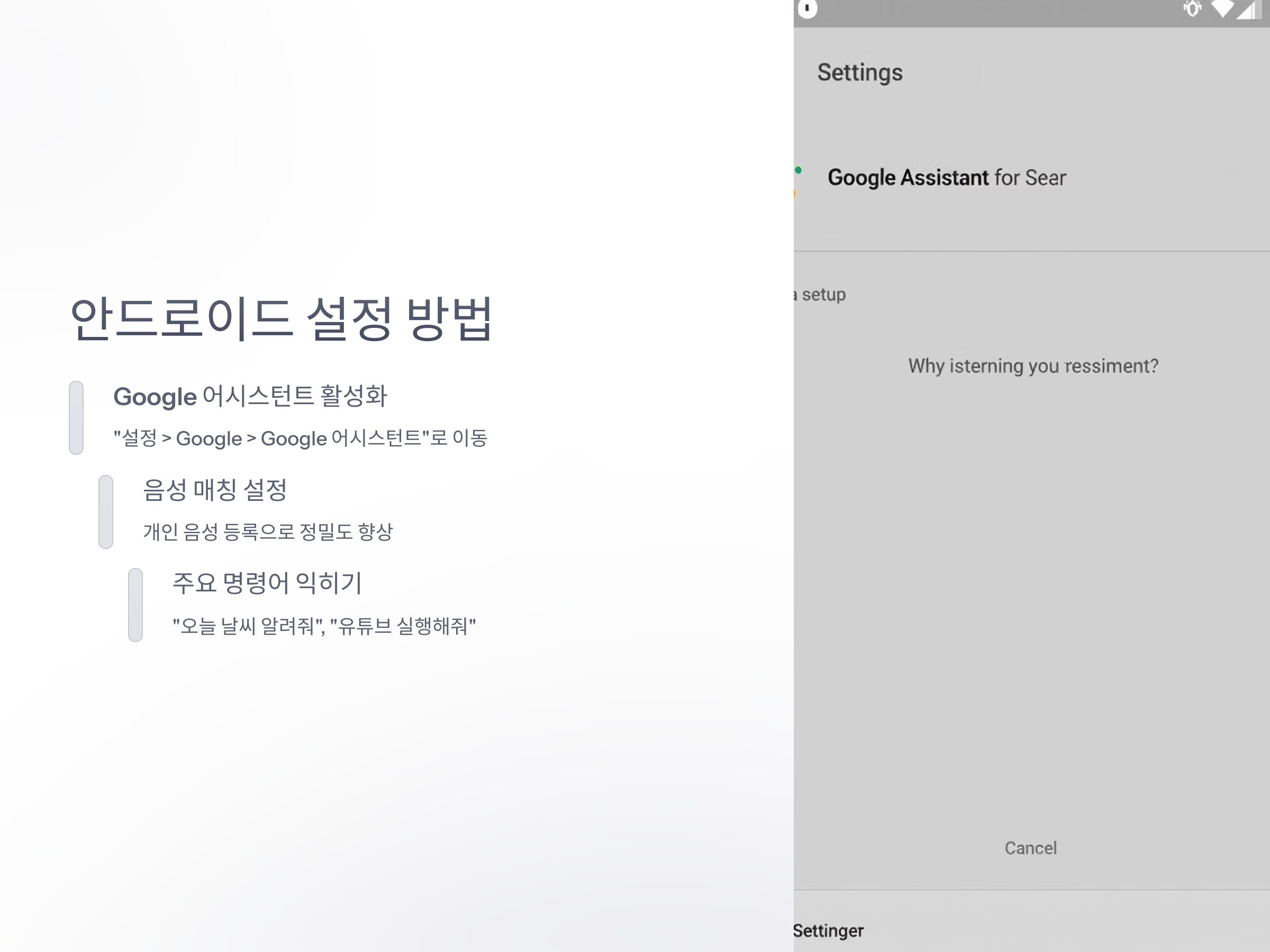
Task: Click the 개인 음성 등록으로 정밀도 향상 line
Action: (268, 532)
